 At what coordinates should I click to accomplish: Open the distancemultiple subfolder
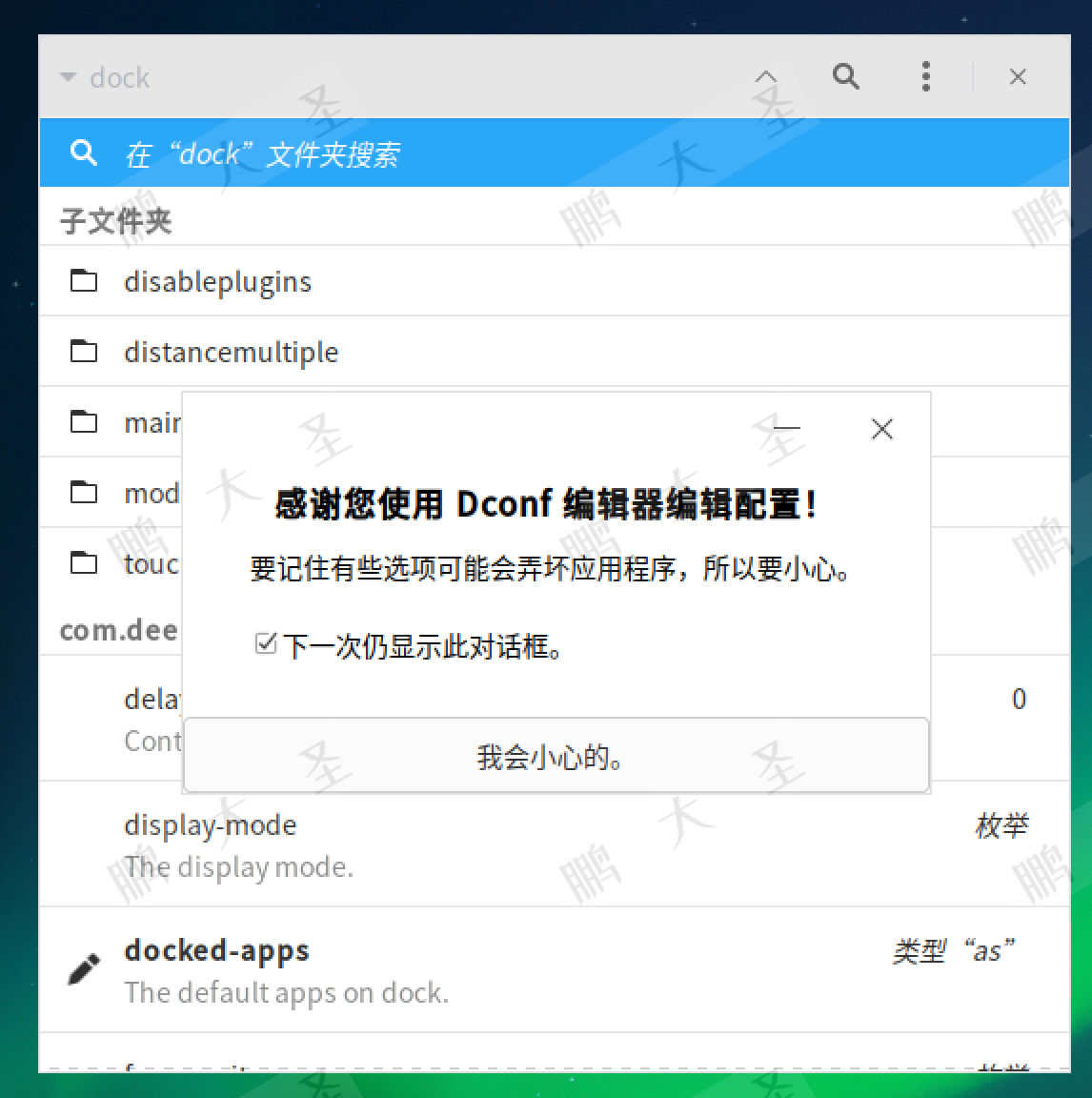pyautogui.click(x=555, y=351)
